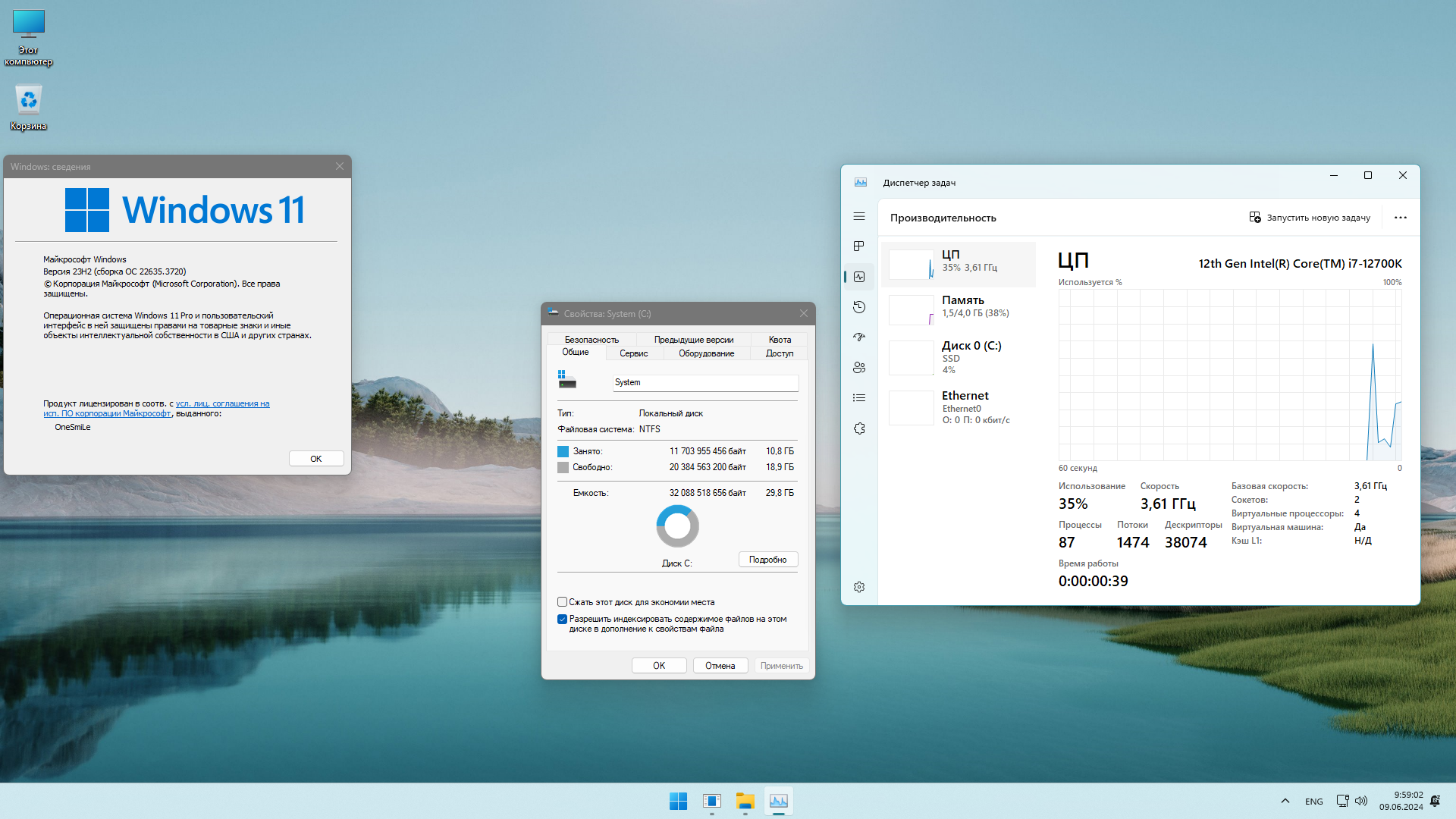Open the ENG language switcher in taskbar
The width and height of the screenshot is (1456, 819).
click(x=1313, y=800)
